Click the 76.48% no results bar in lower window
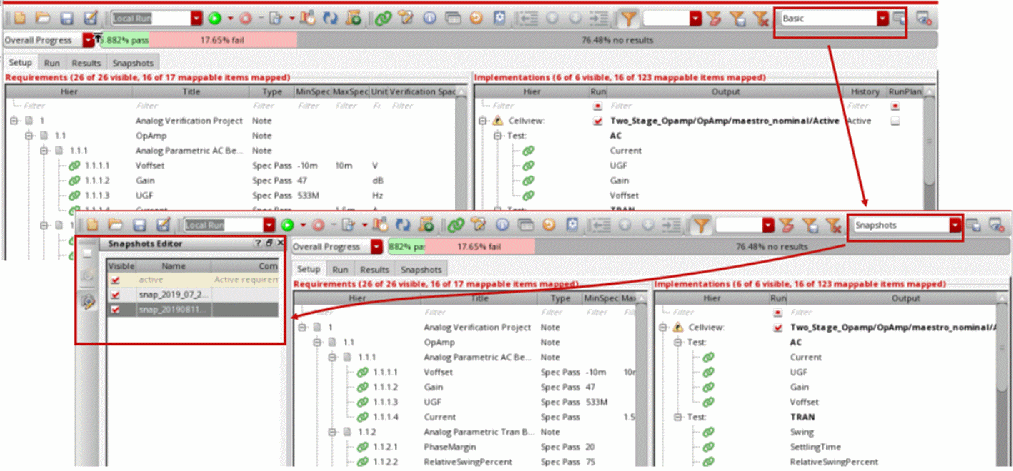Viewport: 1013px width, 471px height. tap(771, 247)
